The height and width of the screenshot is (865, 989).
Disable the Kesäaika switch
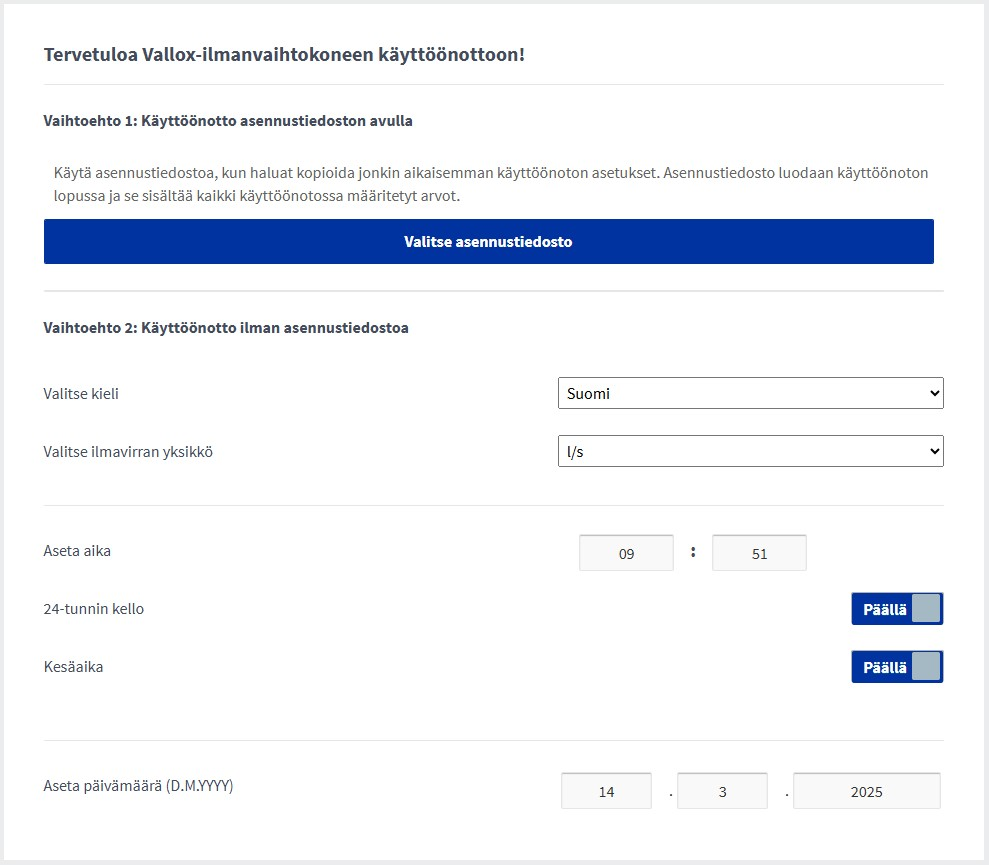[896, 667]
